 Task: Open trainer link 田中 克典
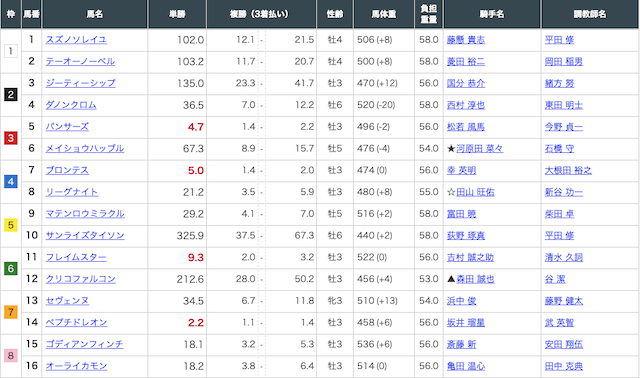(x=564, y=366)
